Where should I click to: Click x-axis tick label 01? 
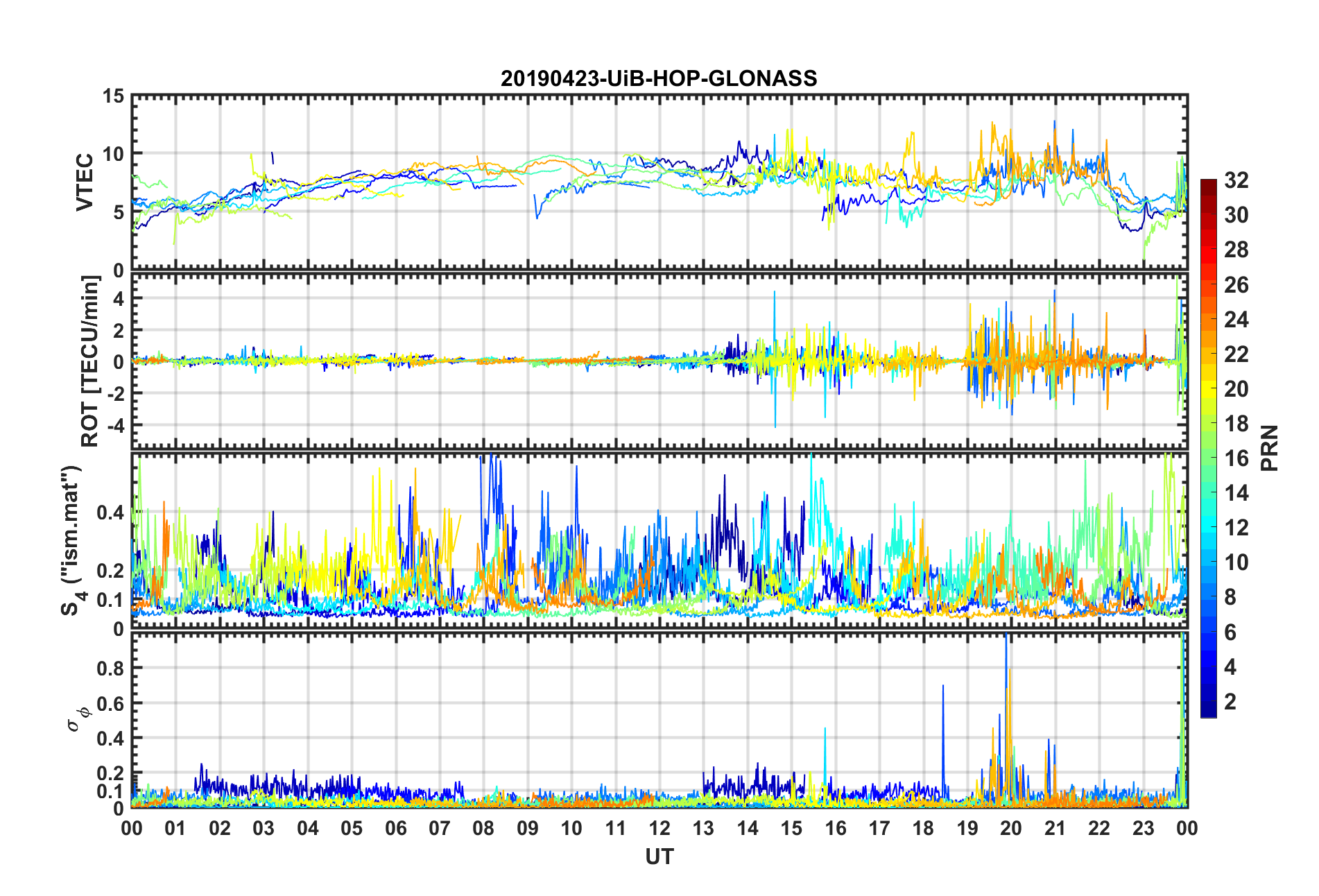(x=175, y=828)
